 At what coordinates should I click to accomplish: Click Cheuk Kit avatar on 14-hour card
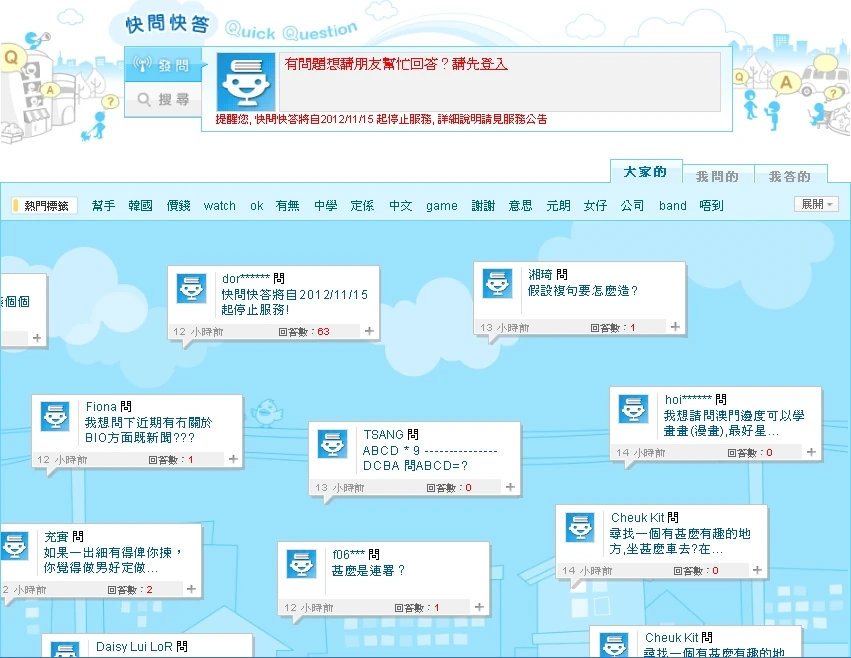point(580,527)
